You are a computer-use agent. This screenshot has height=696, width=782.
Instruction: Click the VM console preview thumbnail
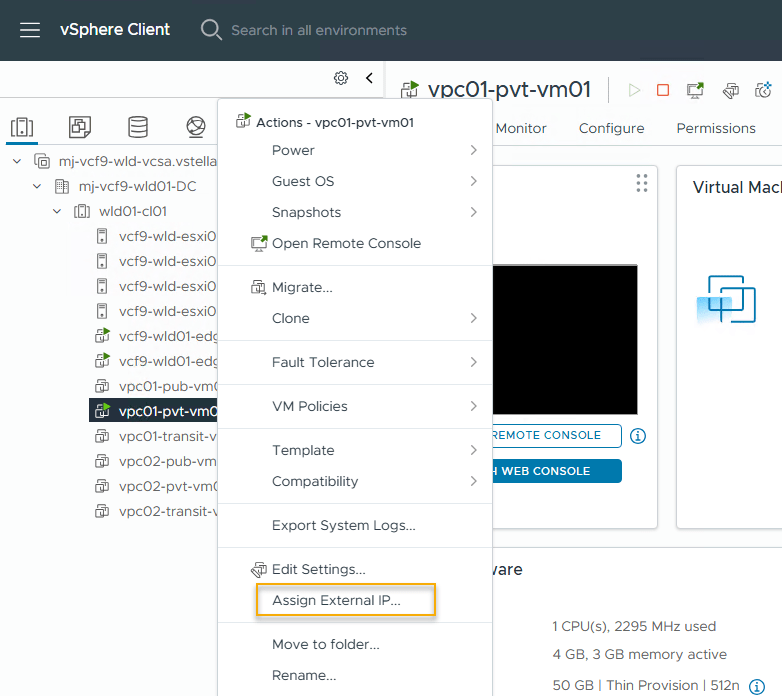[565, 340]
